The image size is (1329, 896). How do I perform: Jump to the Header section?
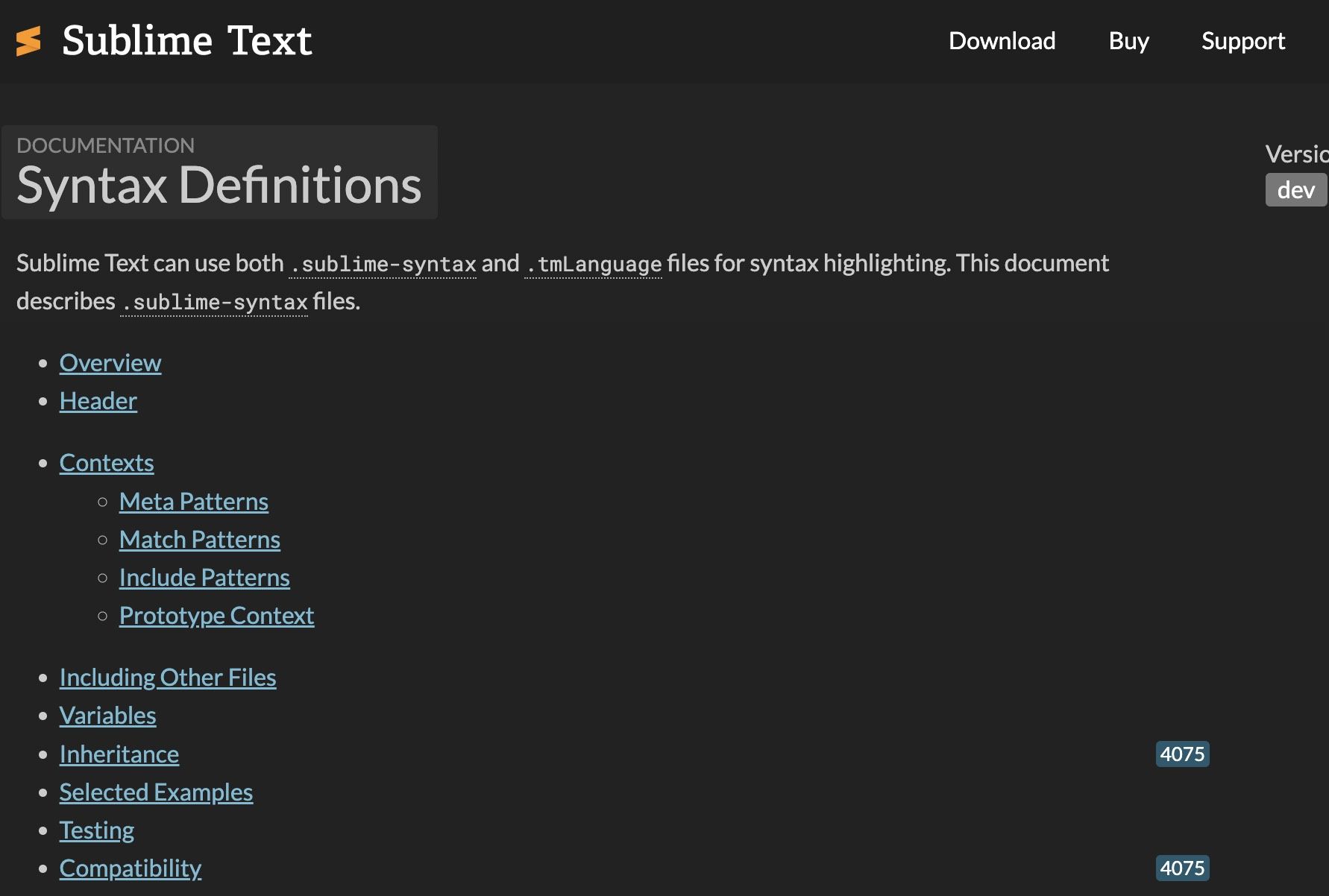point(98,401)
